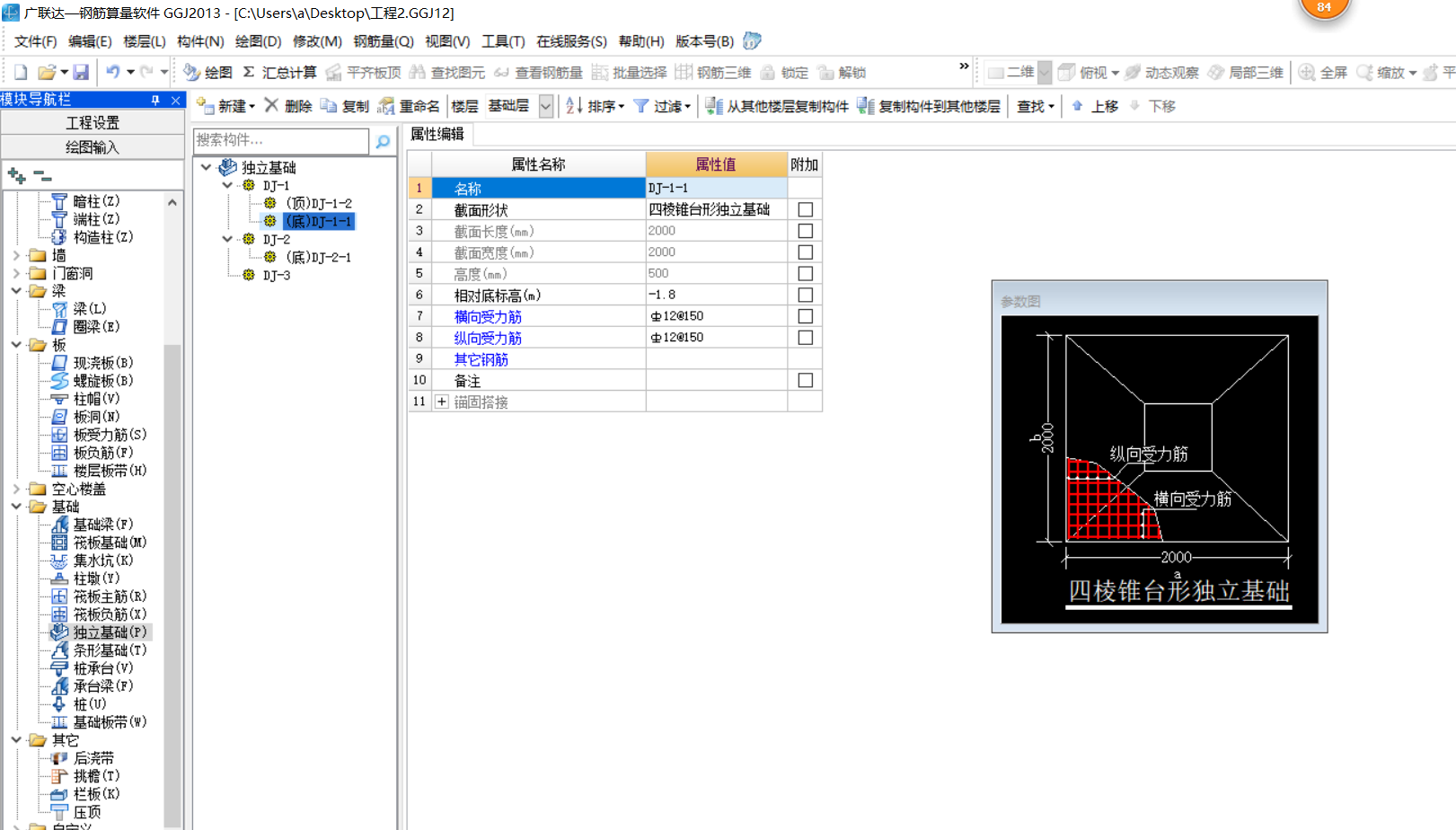Collapse the DJ-1 tree node

(227, 185)
